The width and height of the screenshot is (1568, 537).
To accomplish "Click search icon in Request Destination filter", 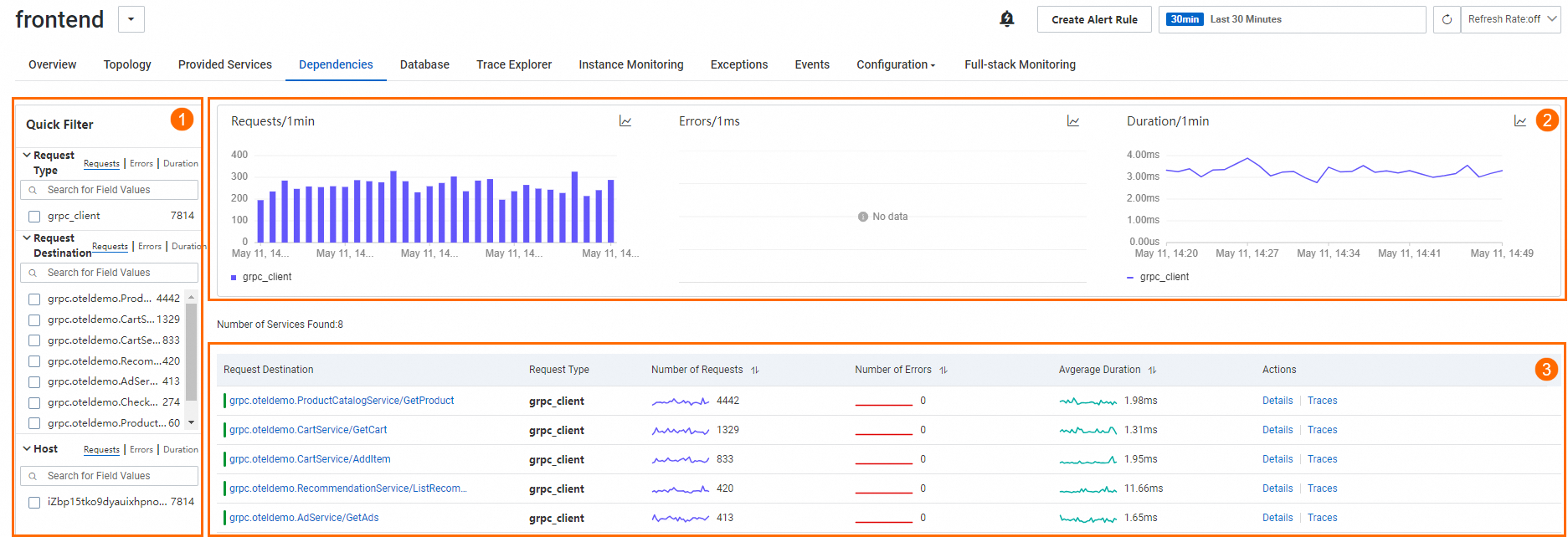I will click(x=33, y=273).
